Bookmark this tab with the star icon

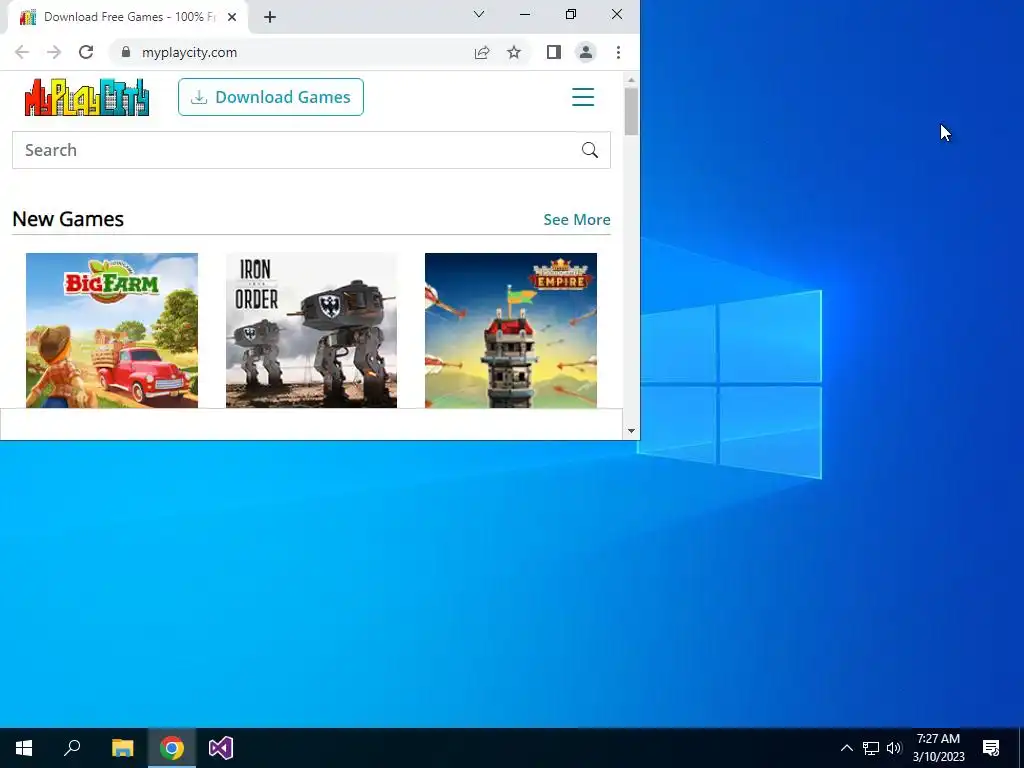tap(514, 52)
